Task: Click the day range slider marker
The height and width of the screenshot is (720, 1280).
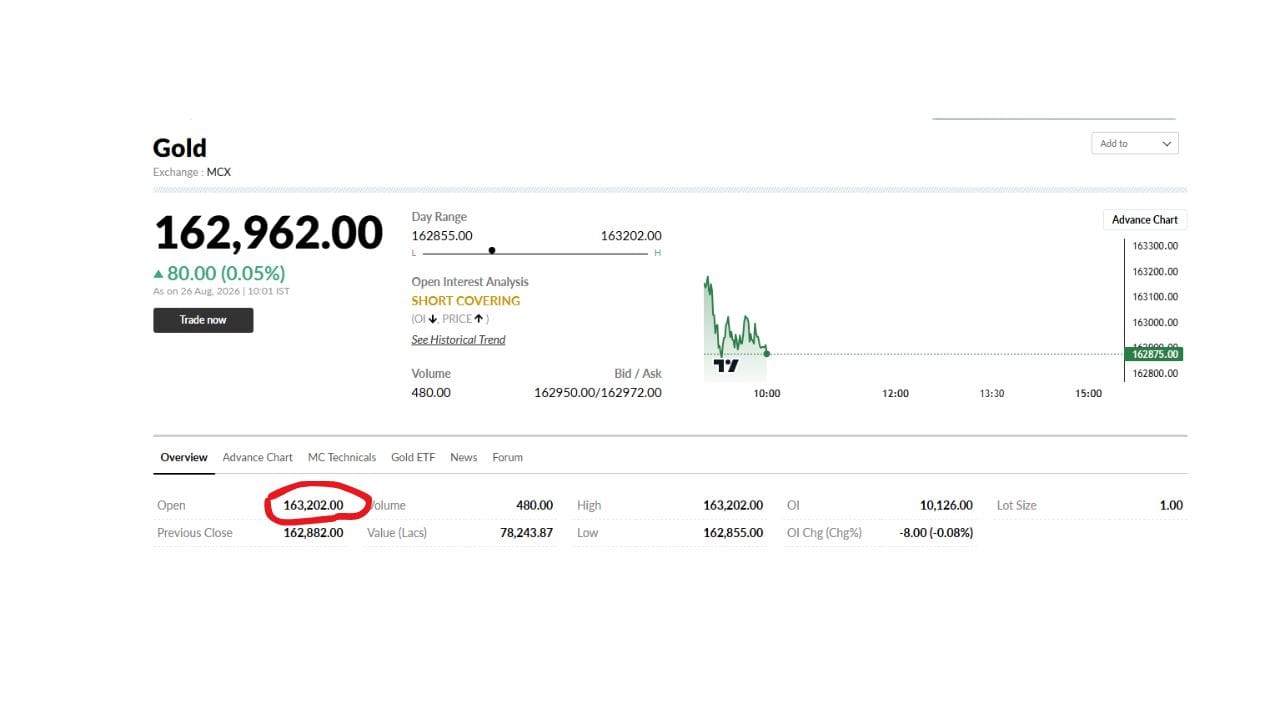Action: coord(492,250)
